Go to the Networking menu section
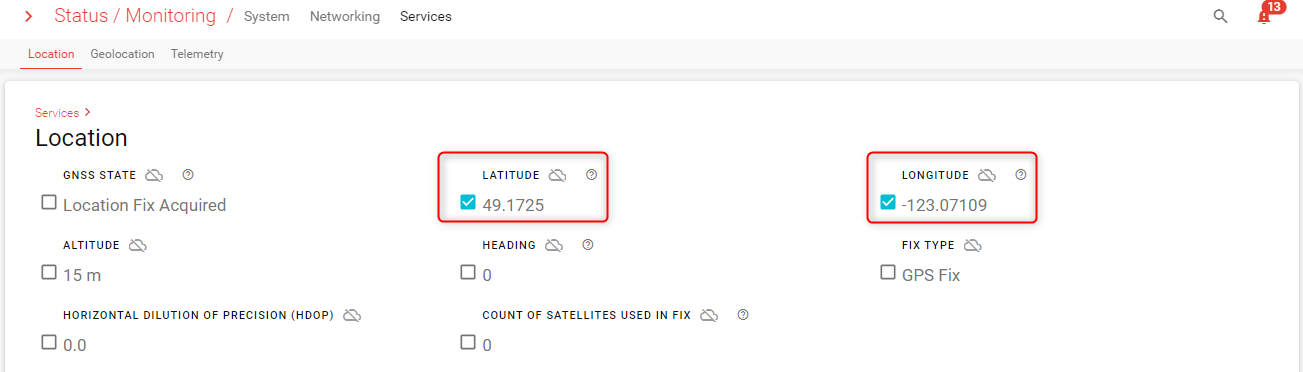Viewport: 1303px width, 372px height. [x=345, y=16]
